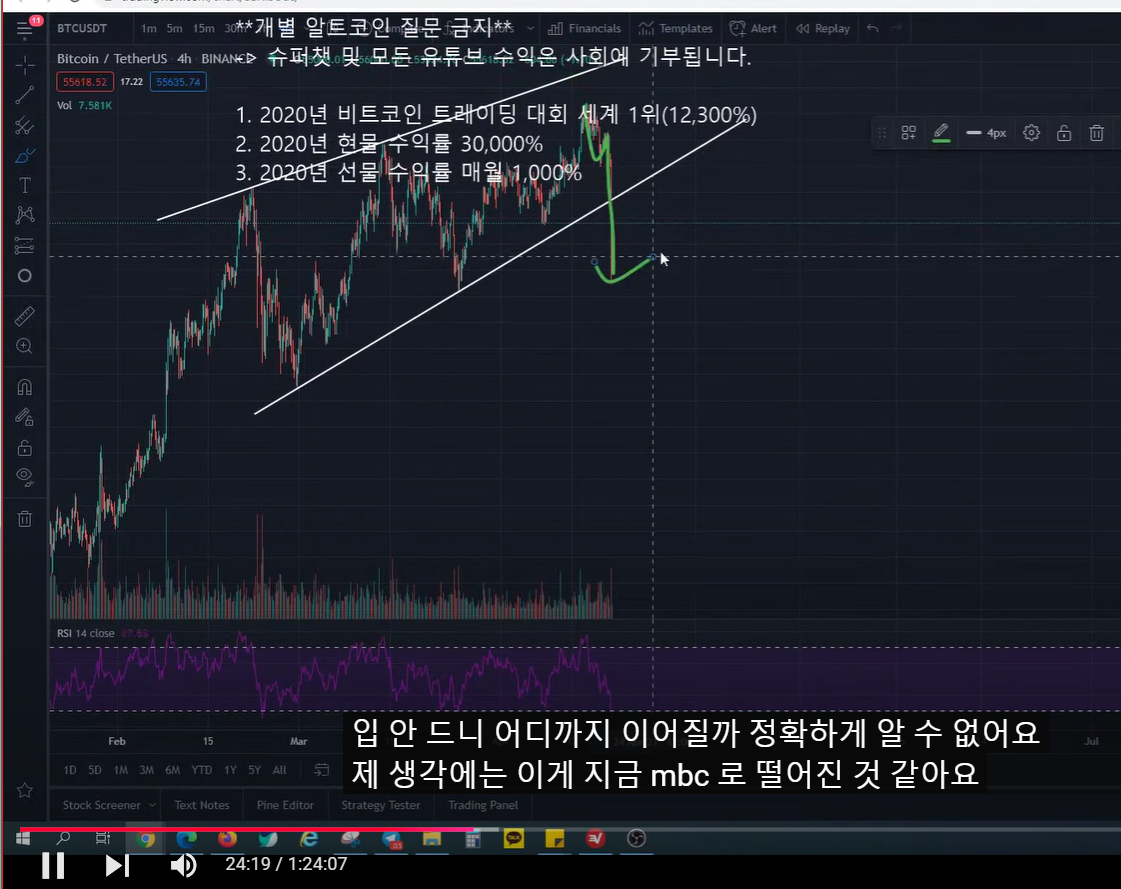This screenshot has width=1121, height=889.
Task: Delete the selected drawing from floating toolbar
Action: [1097, 133]
